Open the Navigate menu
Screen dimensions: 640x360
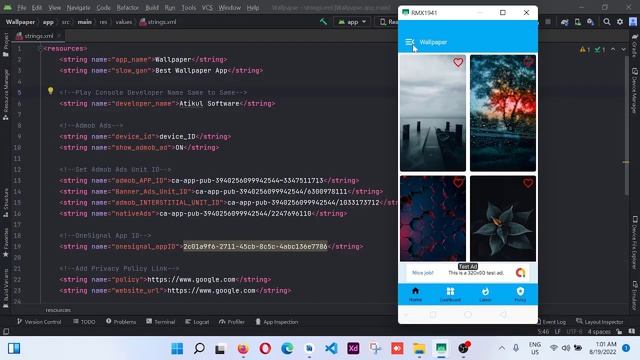(x=78, y=7)
